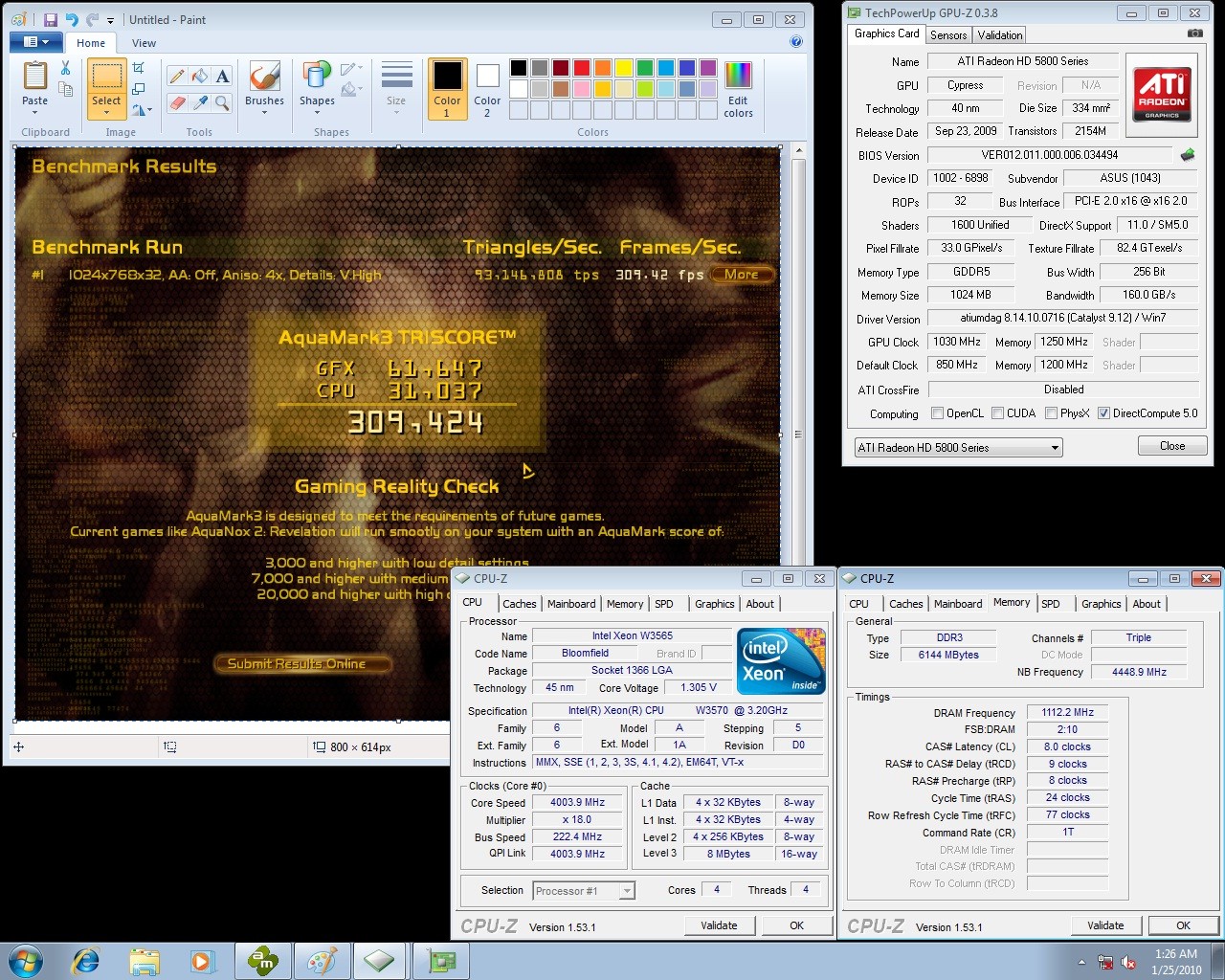Pick the yellow color swatch
Image resolution: width=1225 pixels, height=980 pixels.
pos(623,67)
